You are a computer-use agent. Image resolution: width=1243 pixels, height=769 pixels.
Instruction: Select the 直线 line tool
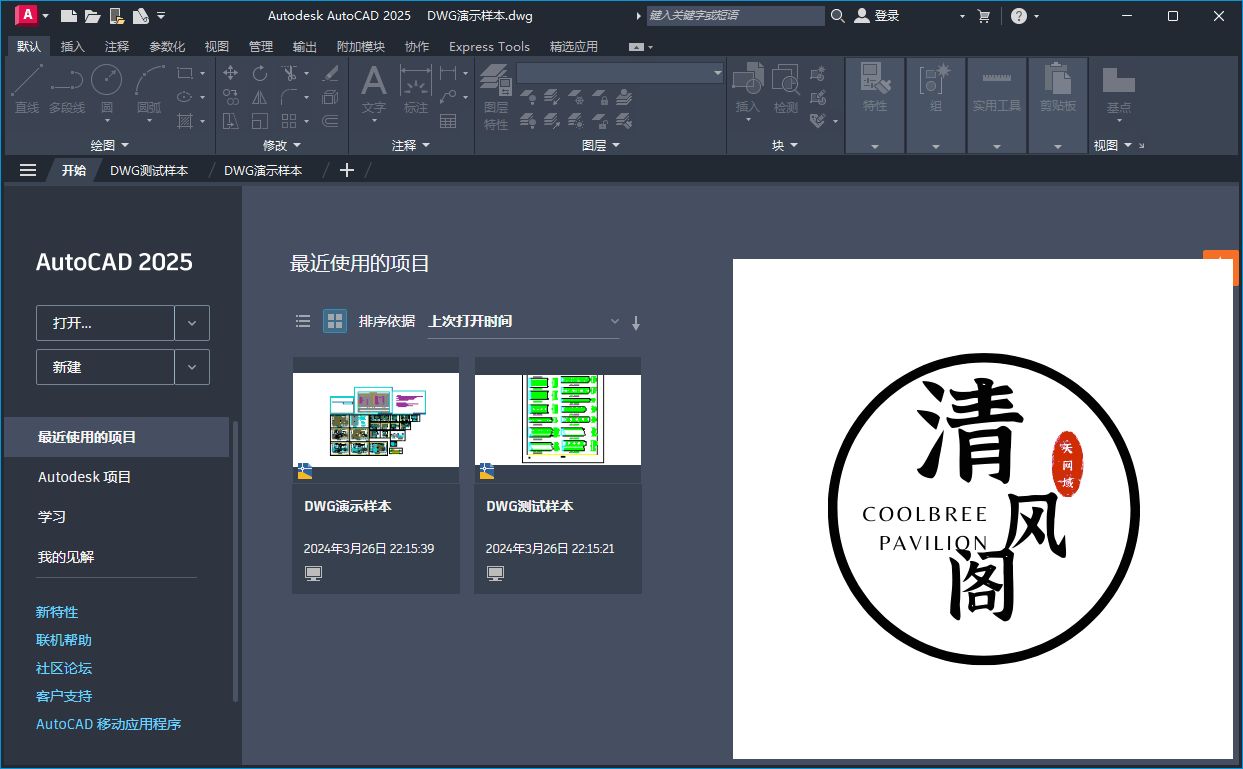coord(27,89)
